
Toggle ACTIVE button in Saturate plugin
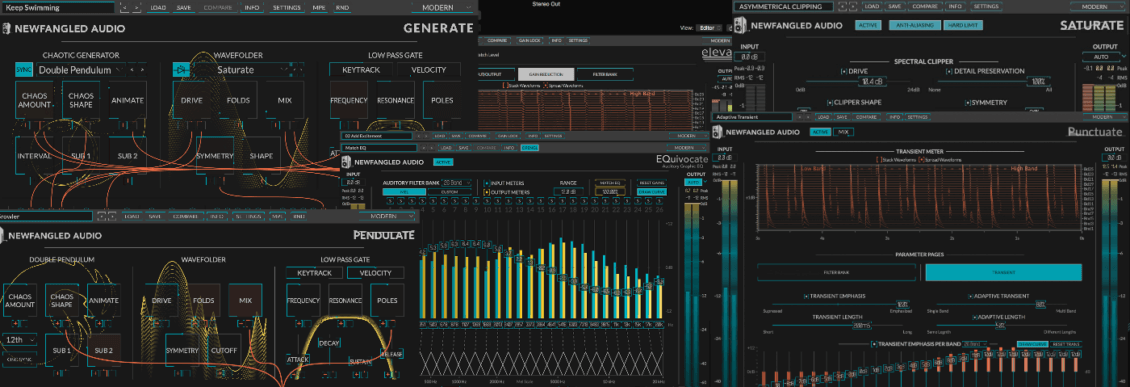pos(868,25)
